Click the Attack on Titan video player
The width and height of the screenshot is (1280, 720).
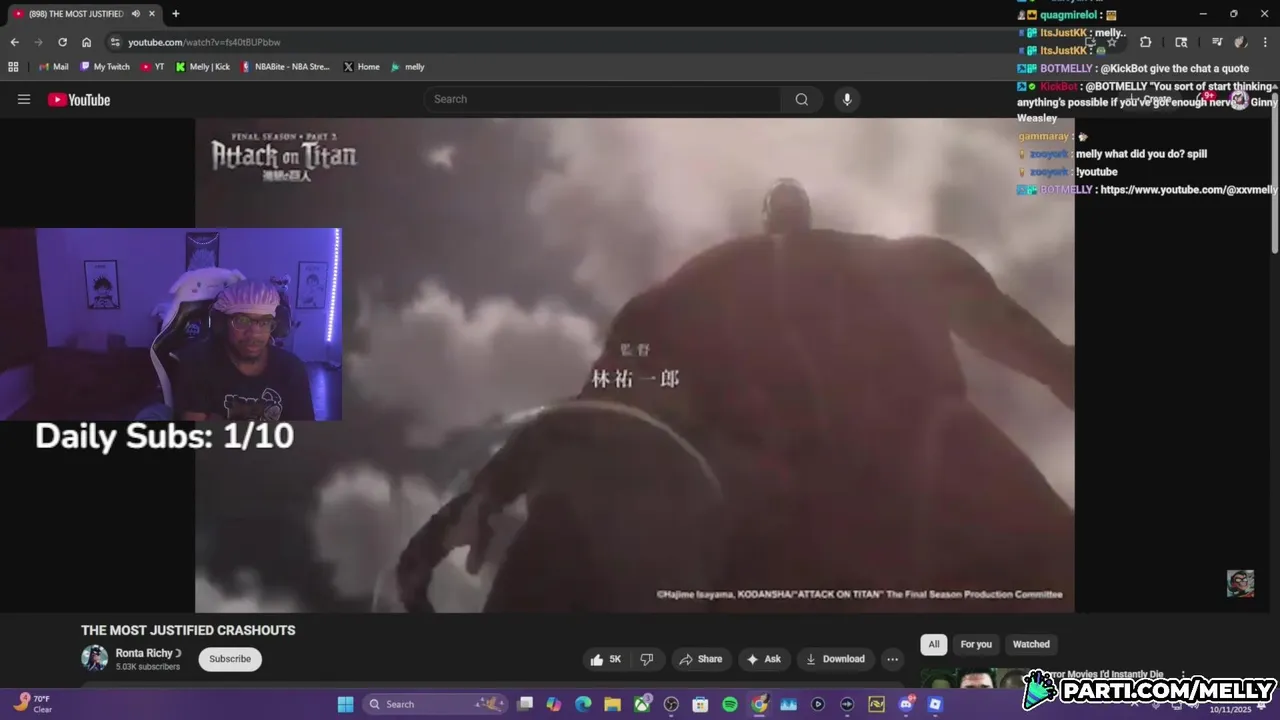[635, 365]
